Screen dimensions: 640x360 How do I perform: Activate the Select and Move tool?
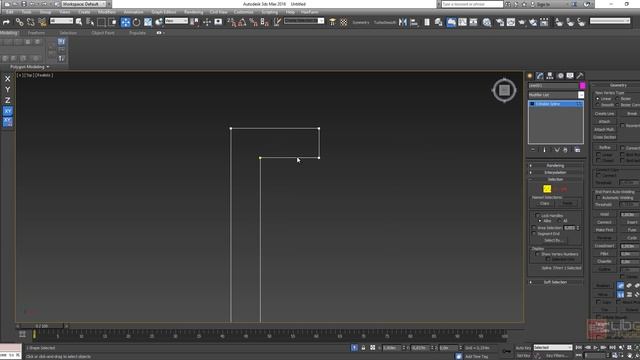[125, 22]
